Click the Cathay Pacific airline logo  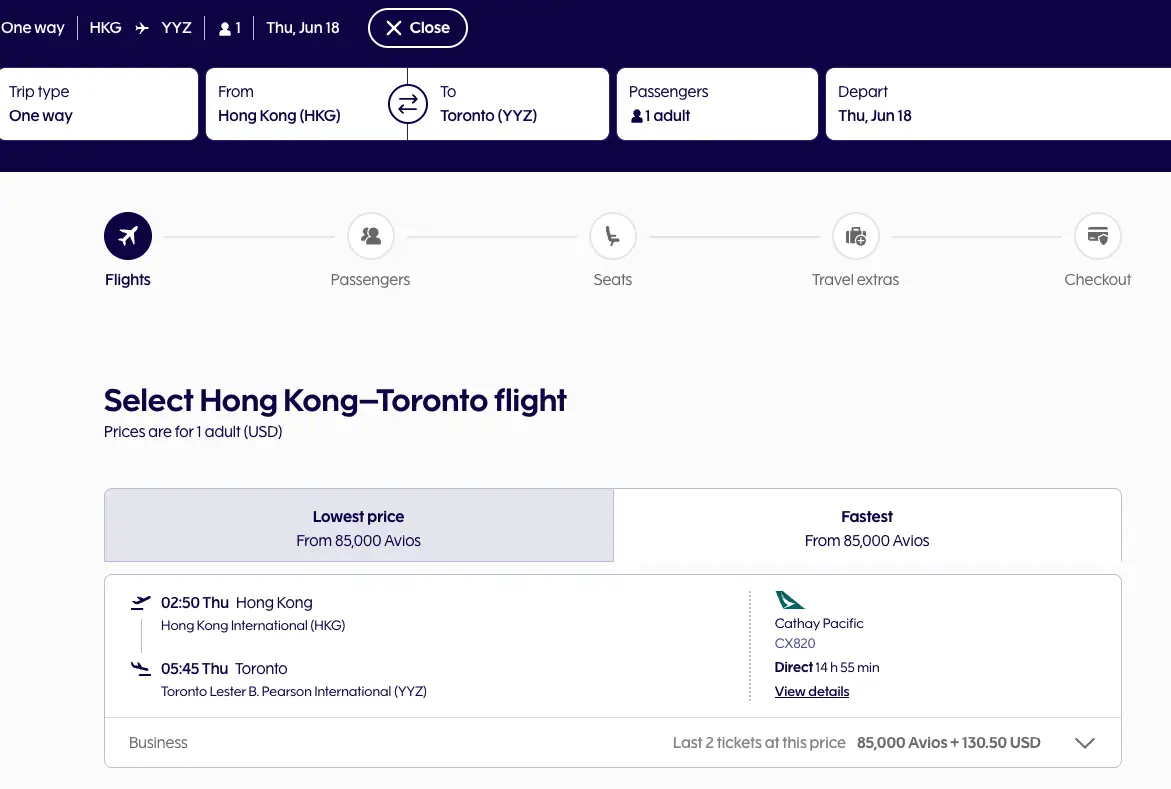(x=790, y=600)
